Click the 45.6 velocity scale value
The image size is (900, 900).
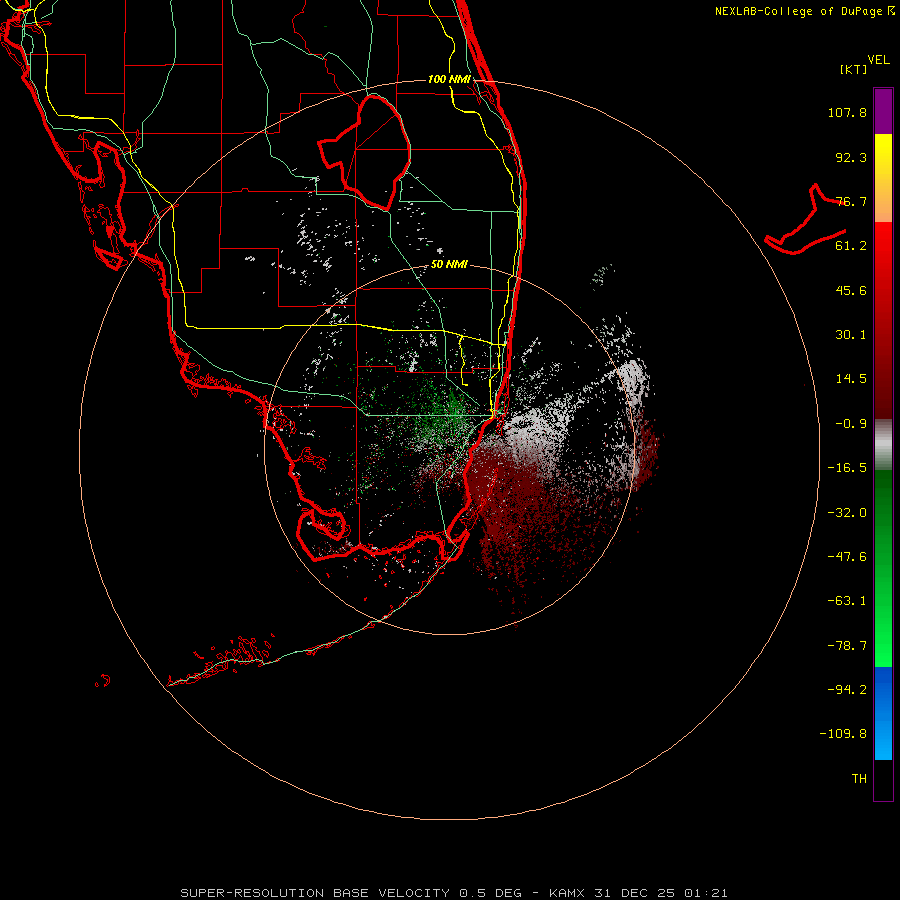(x=851, y=290)
